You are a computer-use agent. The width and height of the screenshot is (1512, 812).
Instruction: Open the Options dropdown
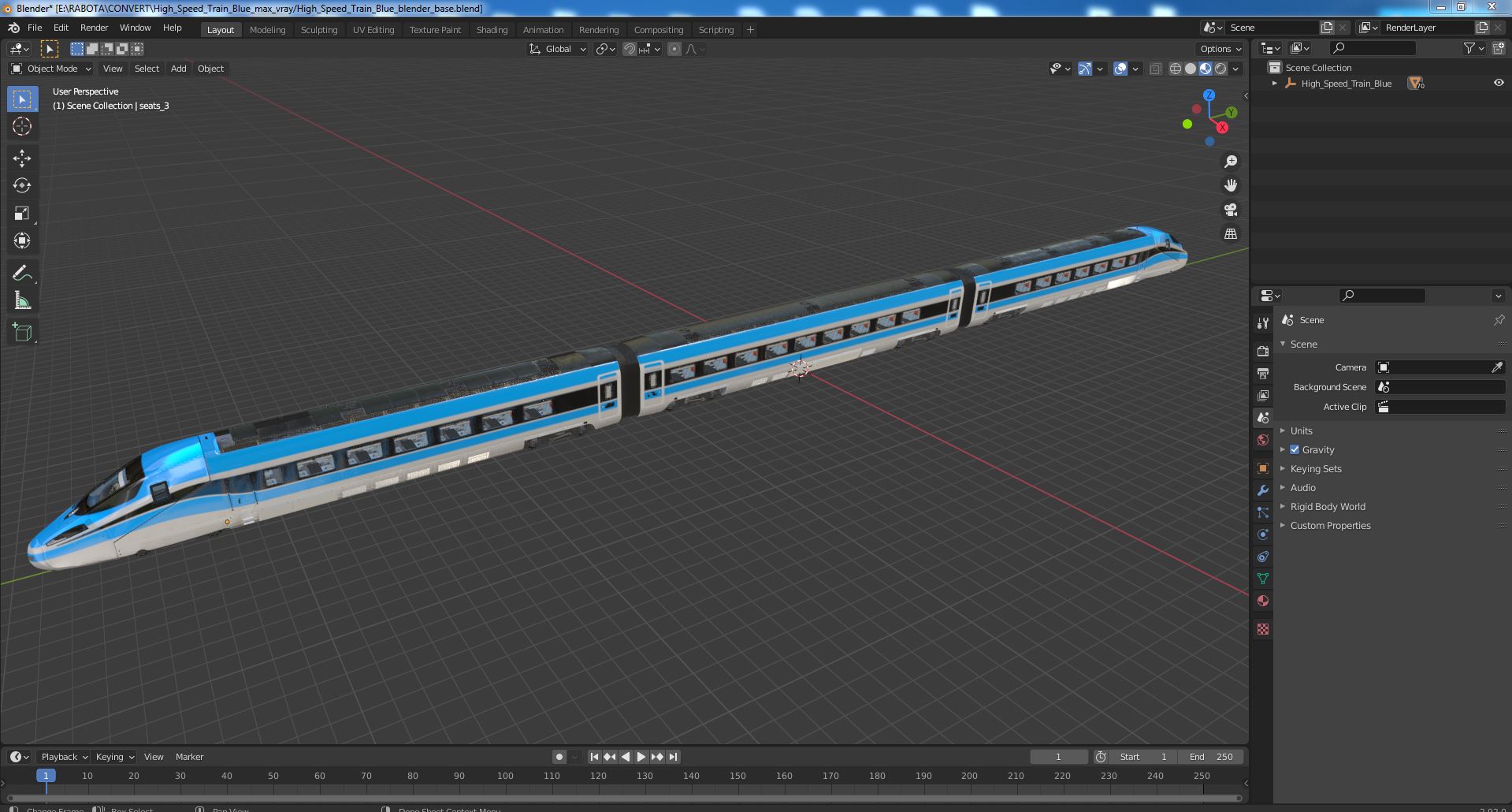1220,49
